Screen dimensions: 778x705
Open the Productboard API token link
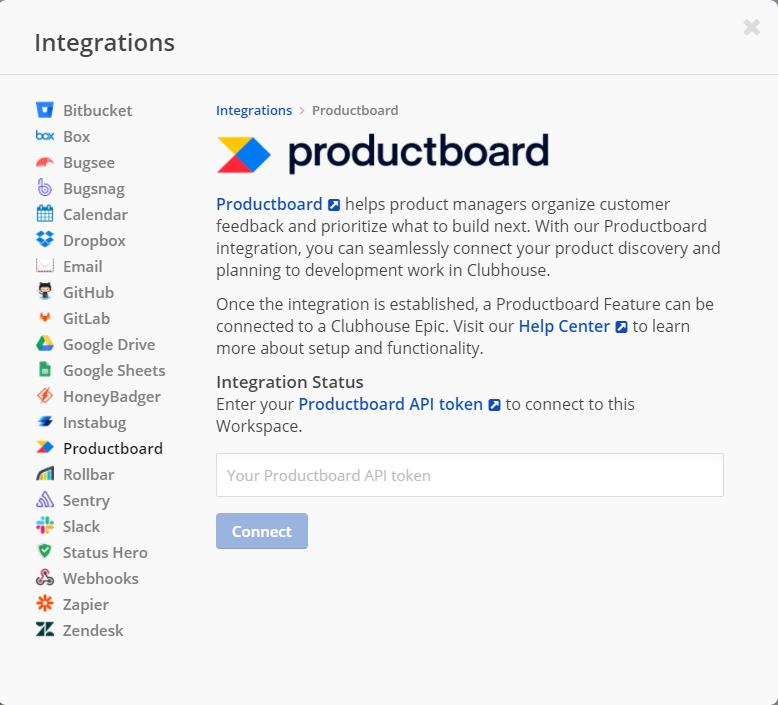tap(390, 404)
